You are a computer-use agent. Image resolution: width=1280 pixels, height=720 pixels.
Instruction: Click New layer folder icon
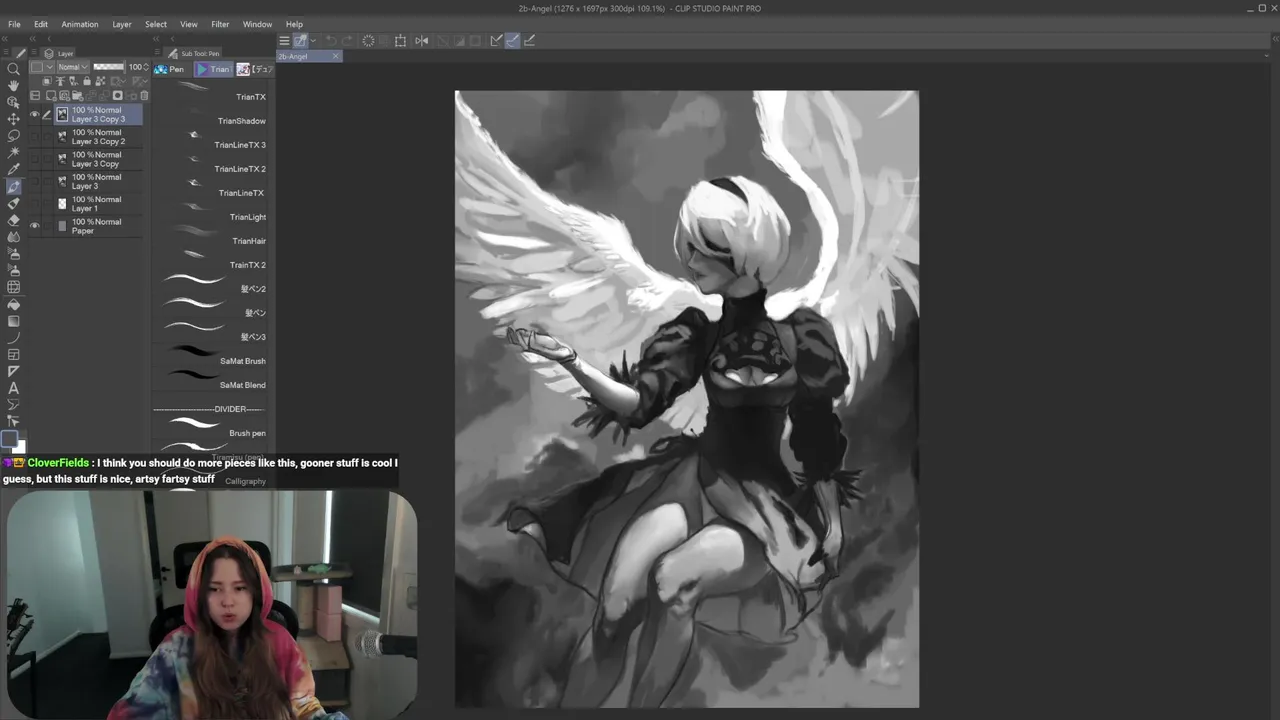point(77,96)
